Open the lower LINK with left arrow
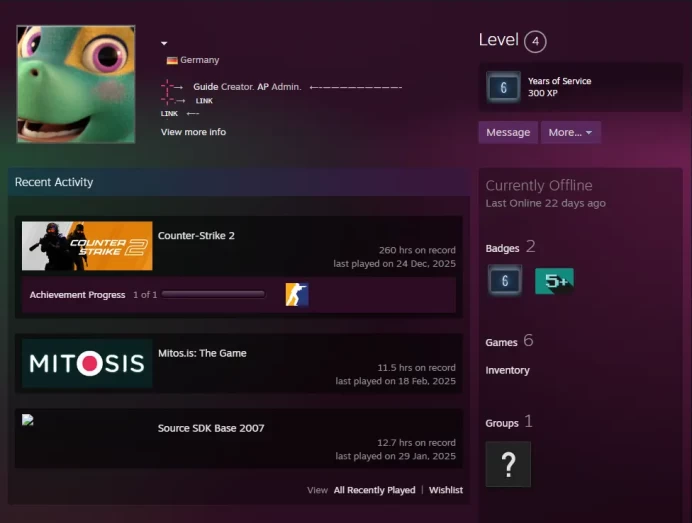The image size is (692, 523). click(x=169, y=114)
